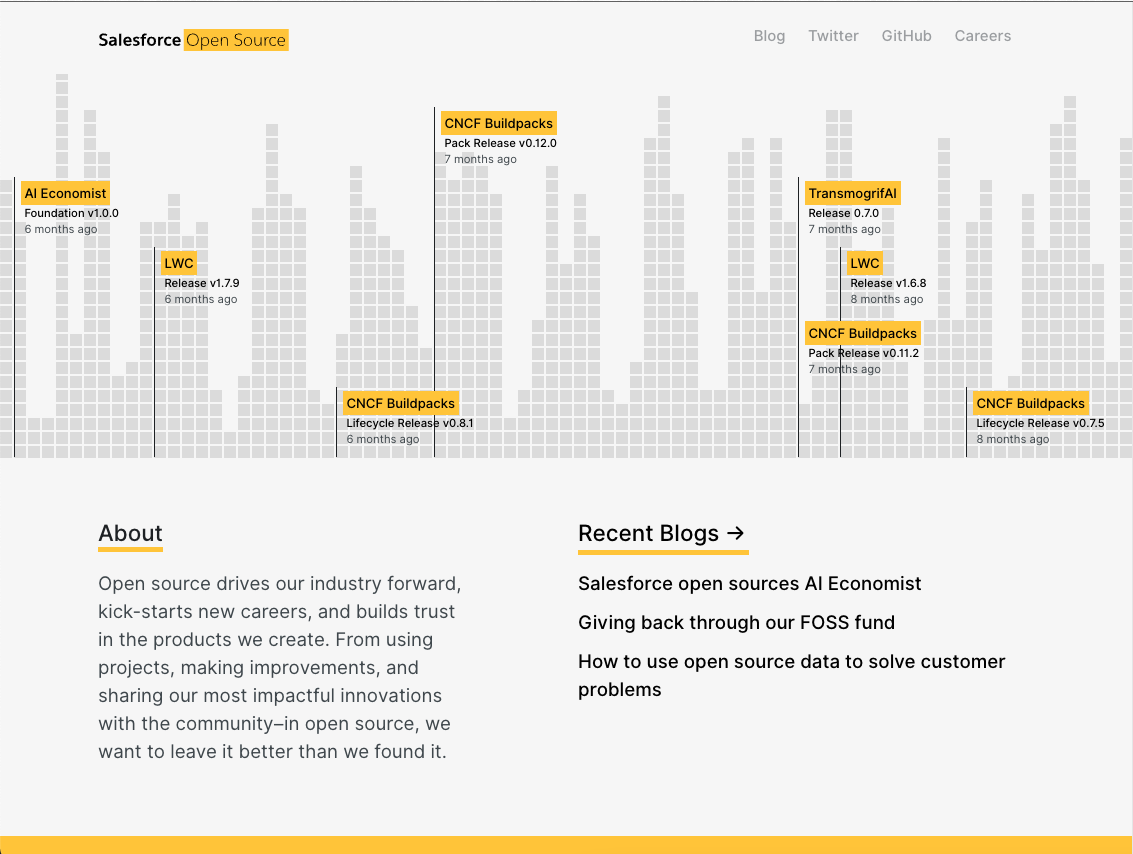Open the Recent Blogs heading link
This screenshot has height=854, width=1133.
pos(648,534)
